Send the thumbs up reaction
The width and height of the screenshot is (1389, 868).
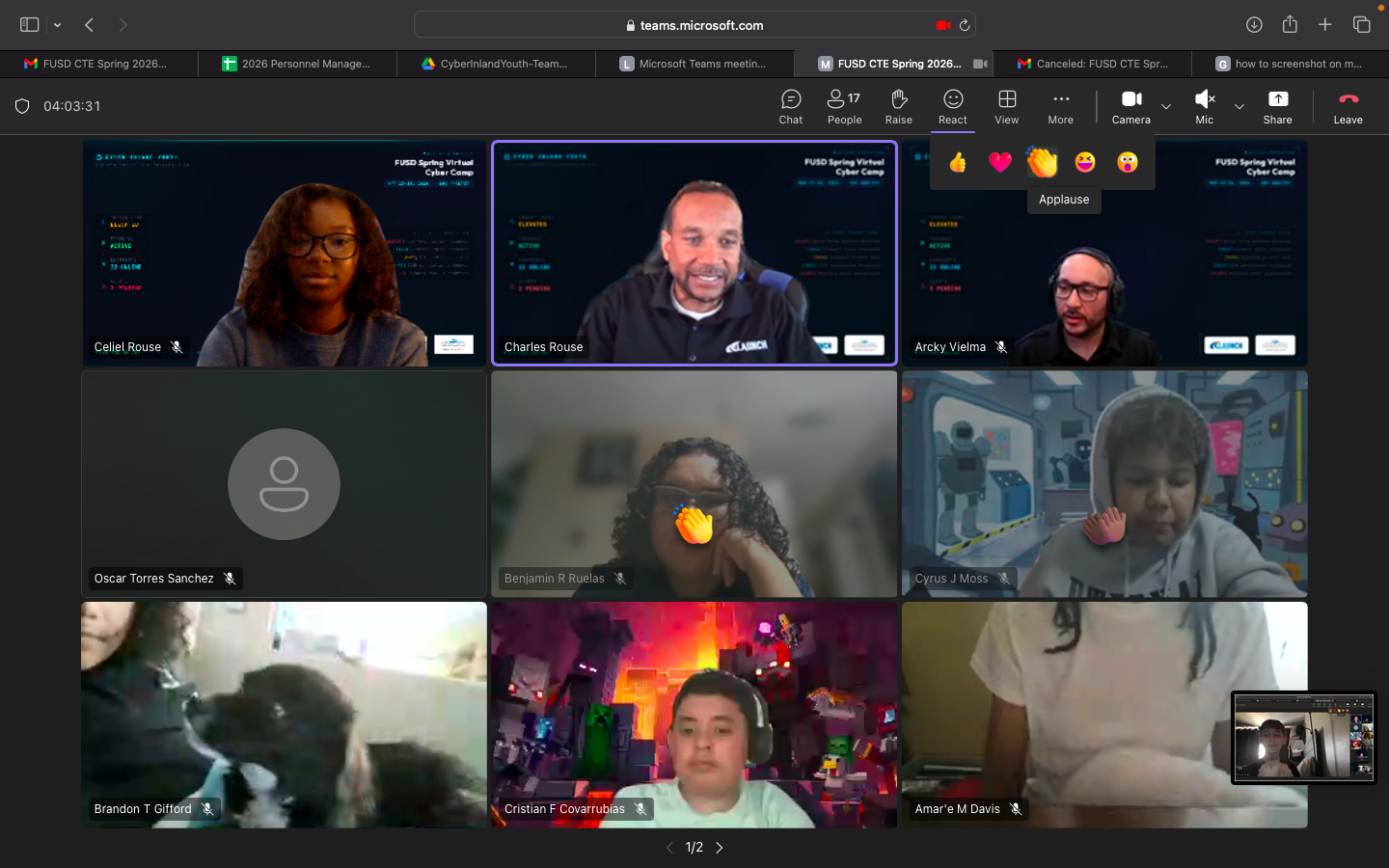957,162
